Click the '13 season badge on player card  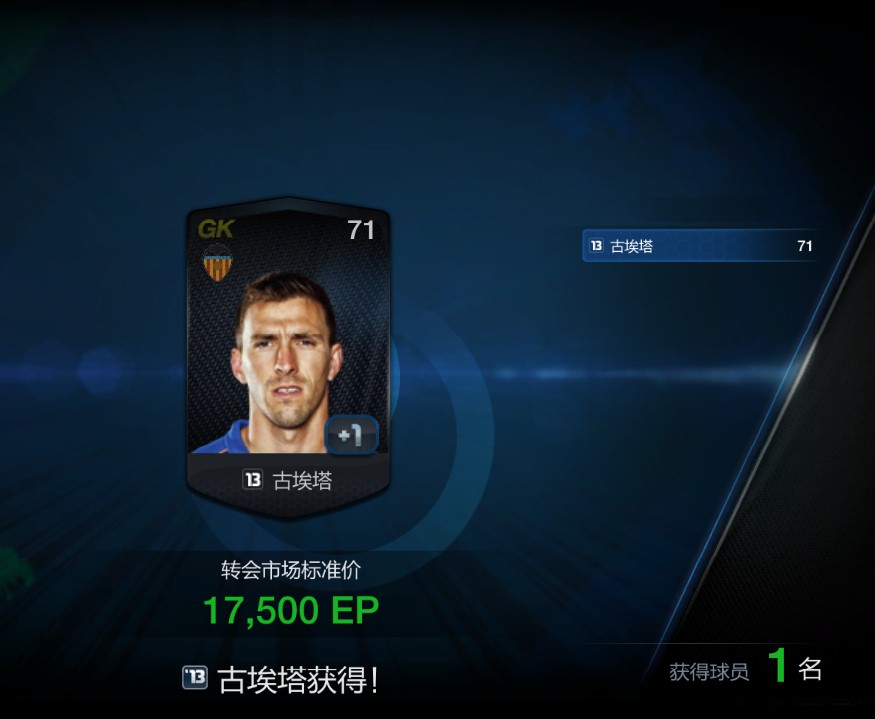253,480
